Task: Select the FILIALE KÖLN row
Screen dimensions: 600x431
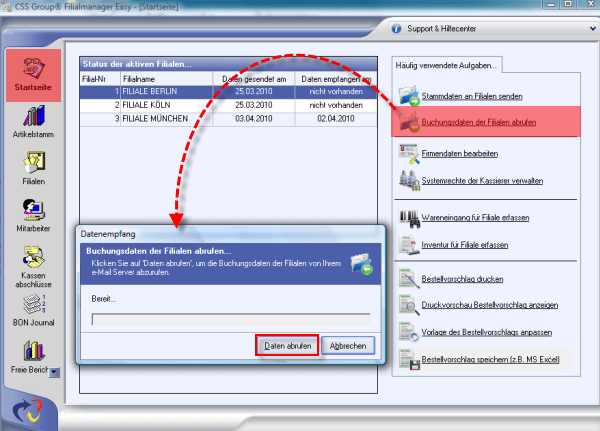Action: [x=228, y=105]
